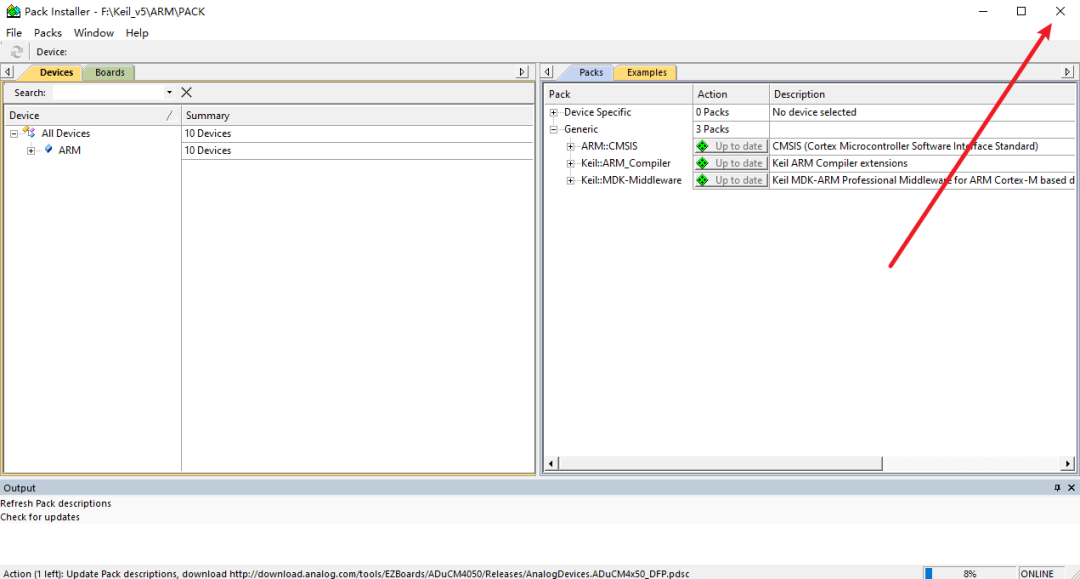1080x579 pixels.
Task: Open the File menu
Action: (14, 32)
